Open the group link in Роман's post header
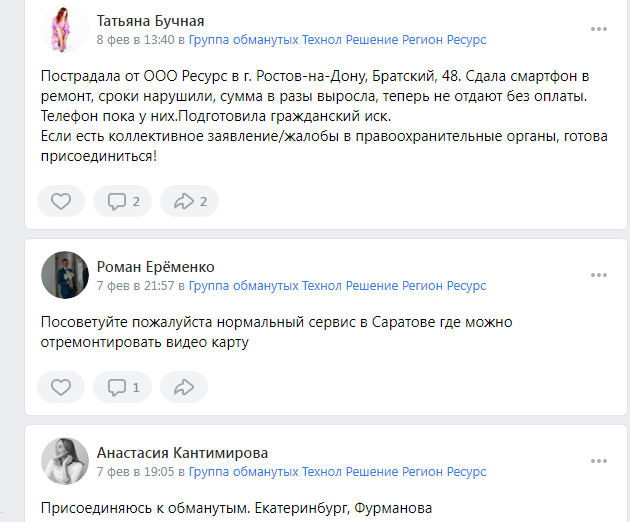 point(337,286)
